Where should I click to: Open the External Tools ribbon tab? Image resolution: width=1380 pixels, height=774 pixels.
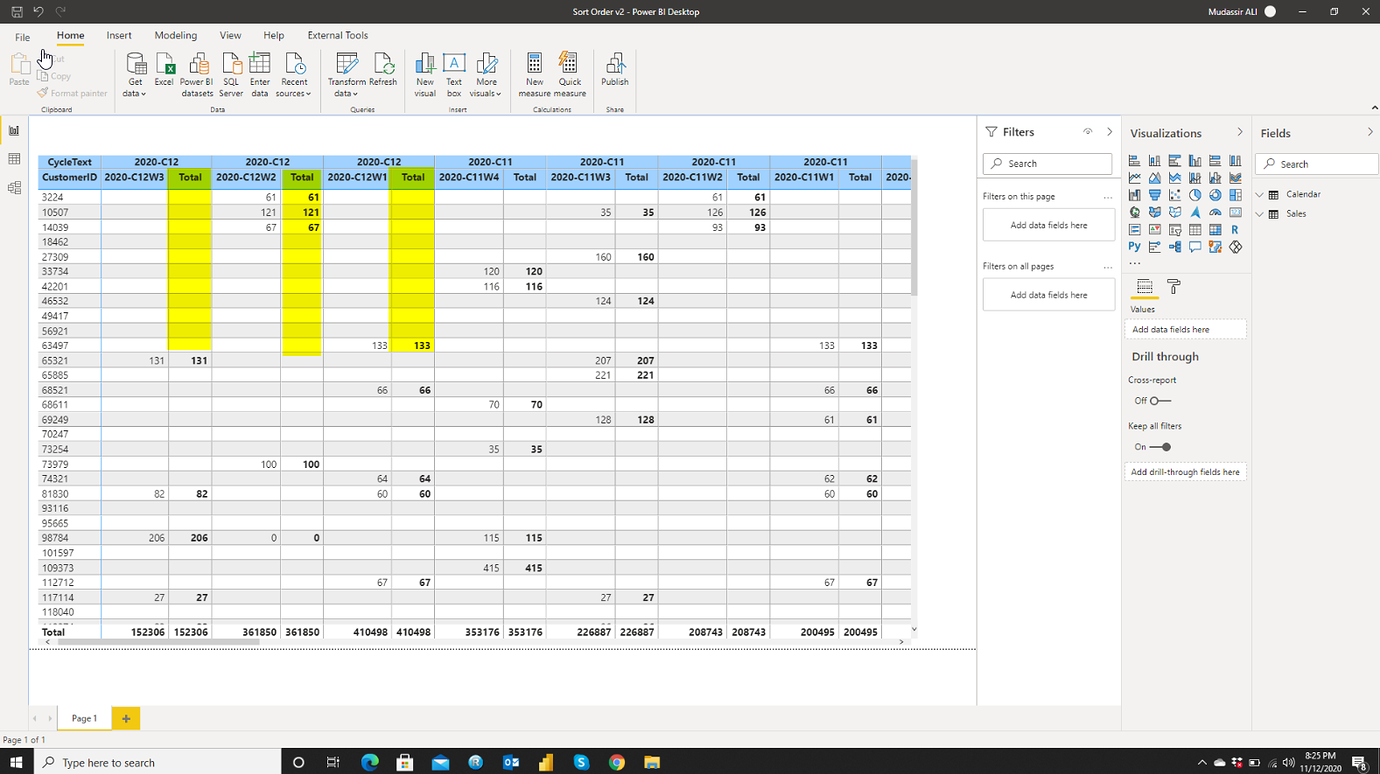(x=337, y=35)
